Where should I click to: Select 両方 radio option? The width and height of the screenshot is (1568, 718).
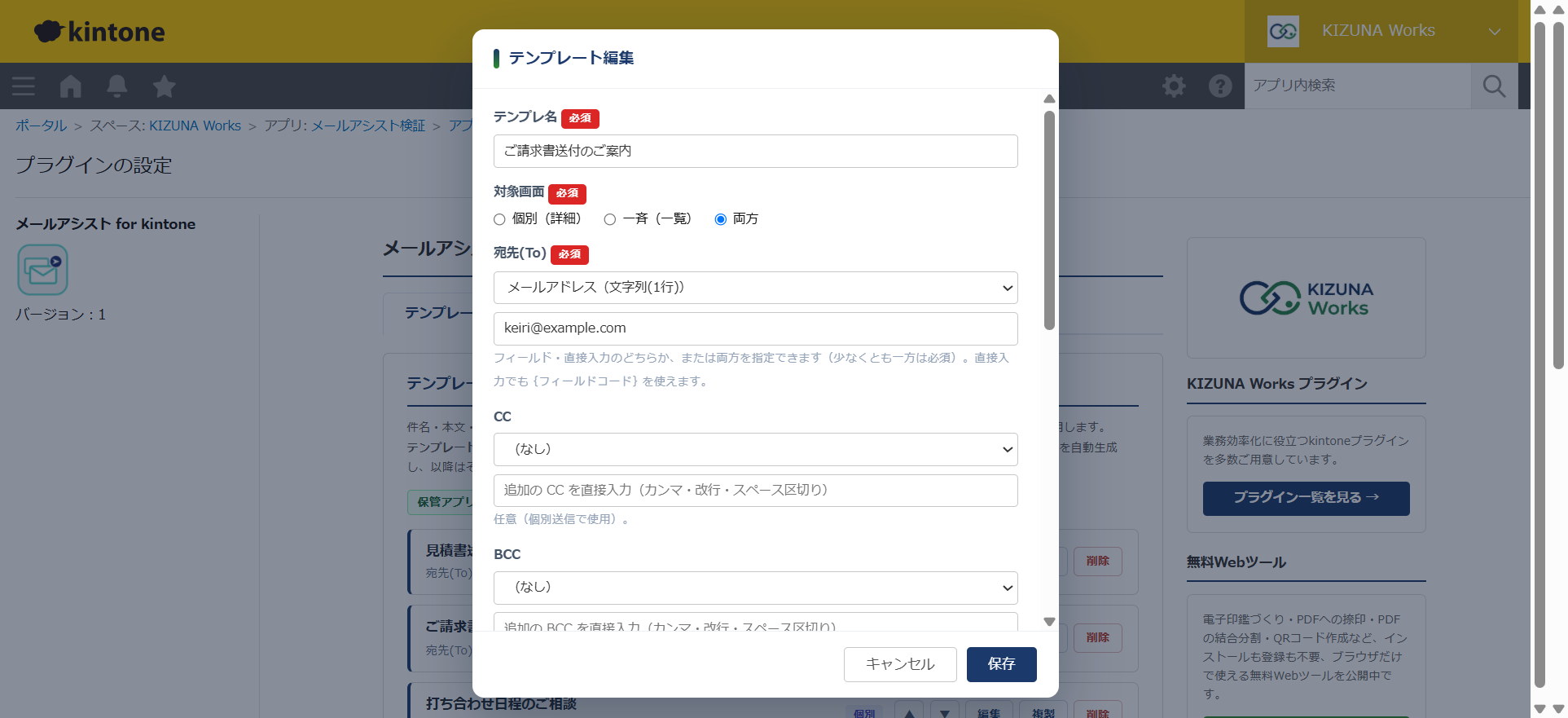[x=720, y=219]
